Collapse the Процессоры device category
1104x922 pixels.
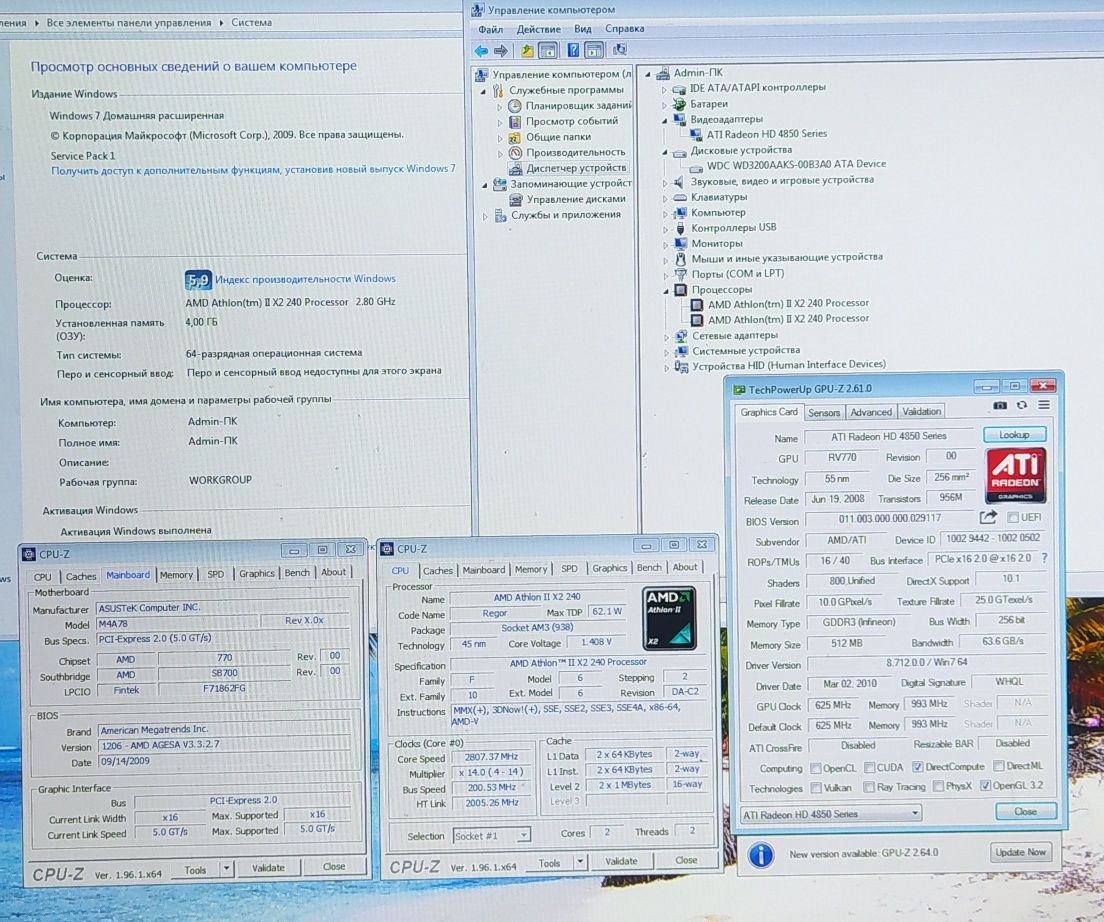coord(665,290)
